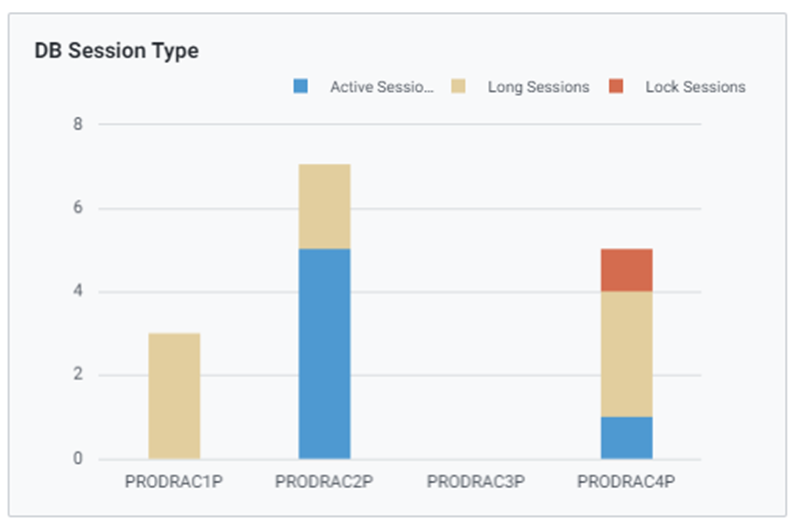
Task: Select the PRODRAC4P axis label
Action: point(626,482)
